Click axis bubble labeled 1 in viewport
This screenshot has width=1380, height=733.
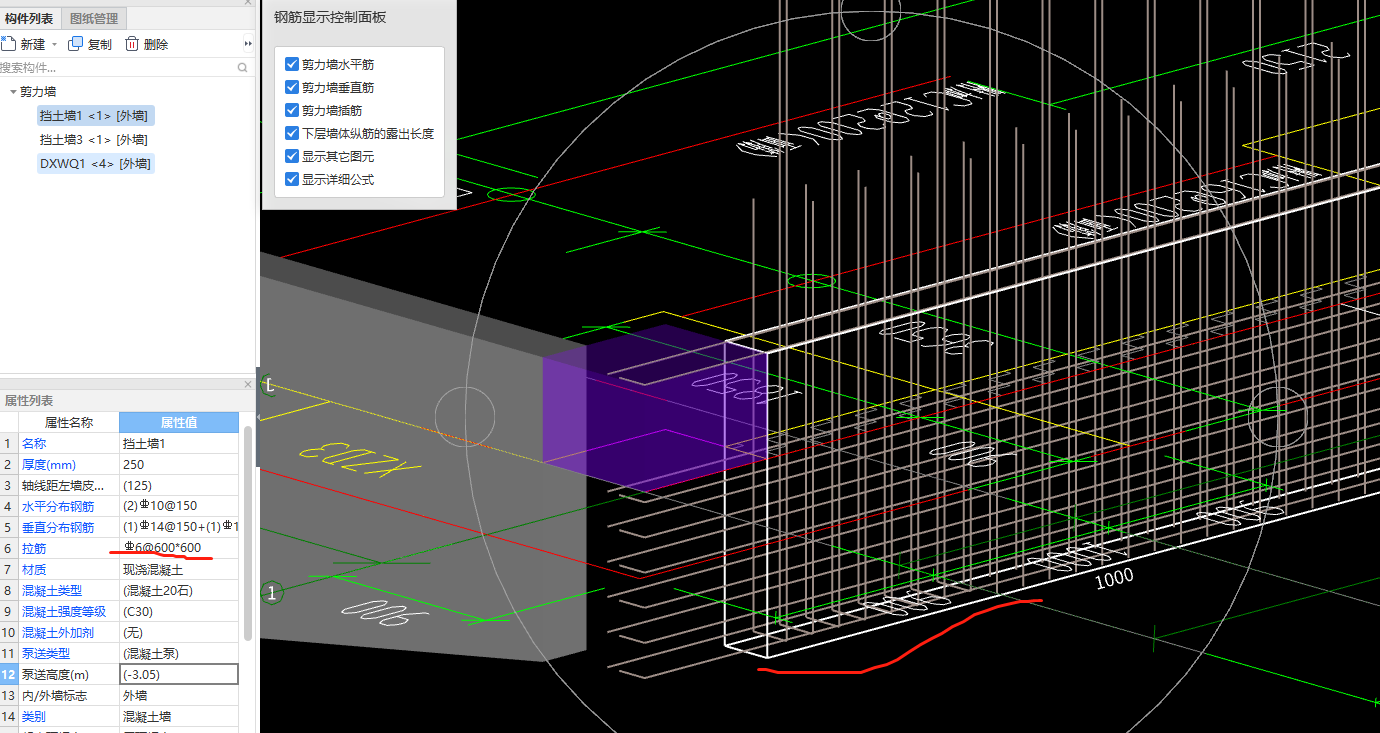[x=271, y=593]
